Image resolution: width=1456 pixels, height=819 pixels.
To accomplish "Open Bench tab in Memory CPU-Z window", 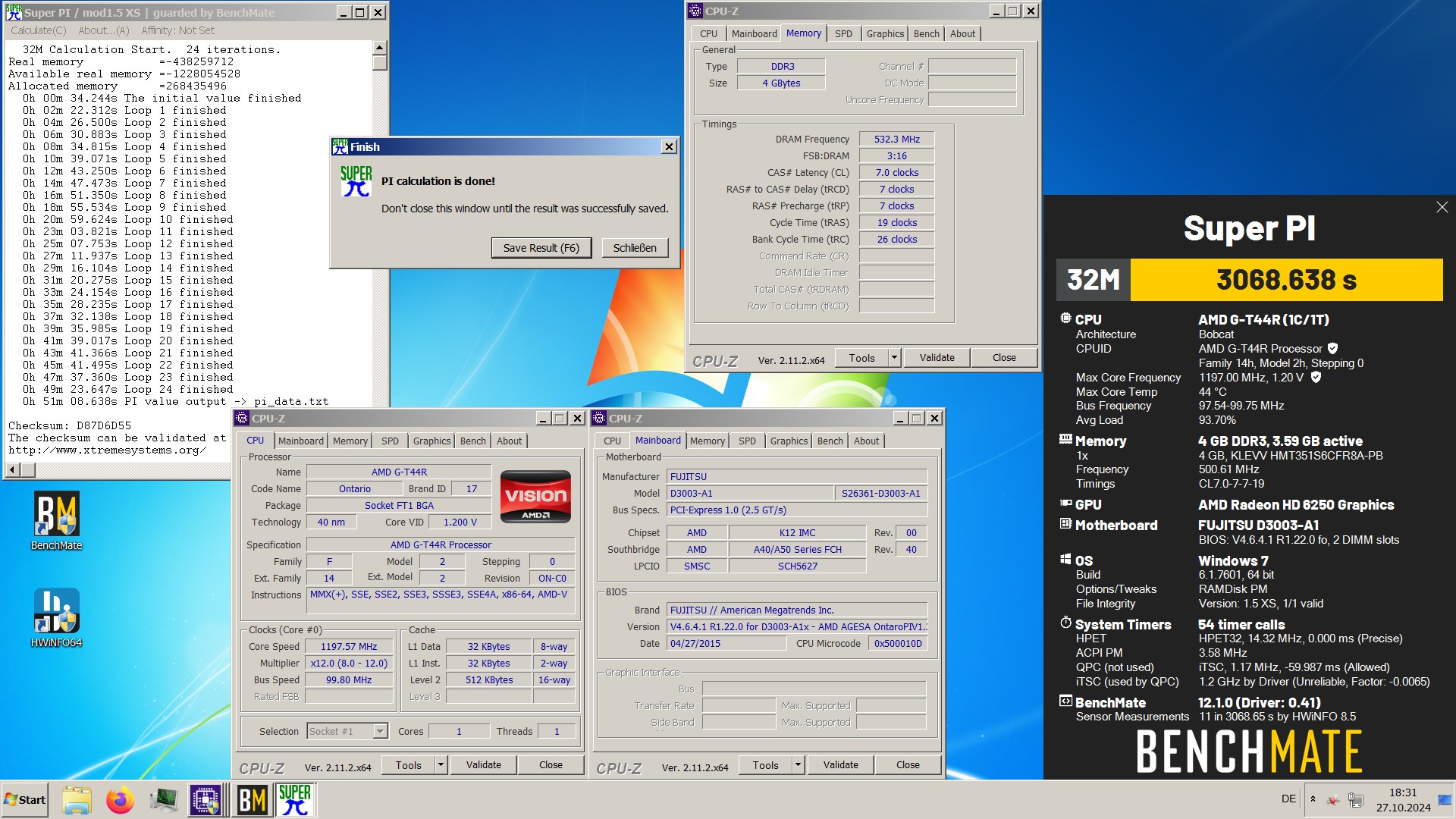I will [x=926, y=34].
